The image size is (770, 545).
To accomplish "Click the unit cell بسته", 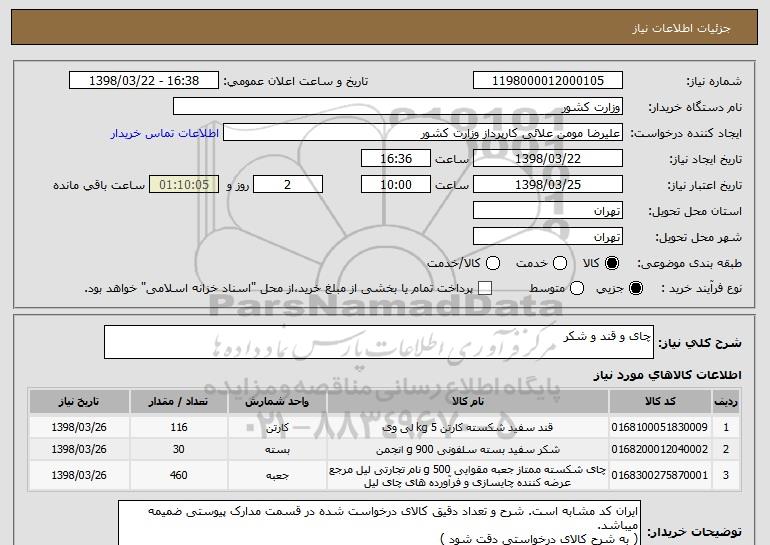I will point(277,449).
